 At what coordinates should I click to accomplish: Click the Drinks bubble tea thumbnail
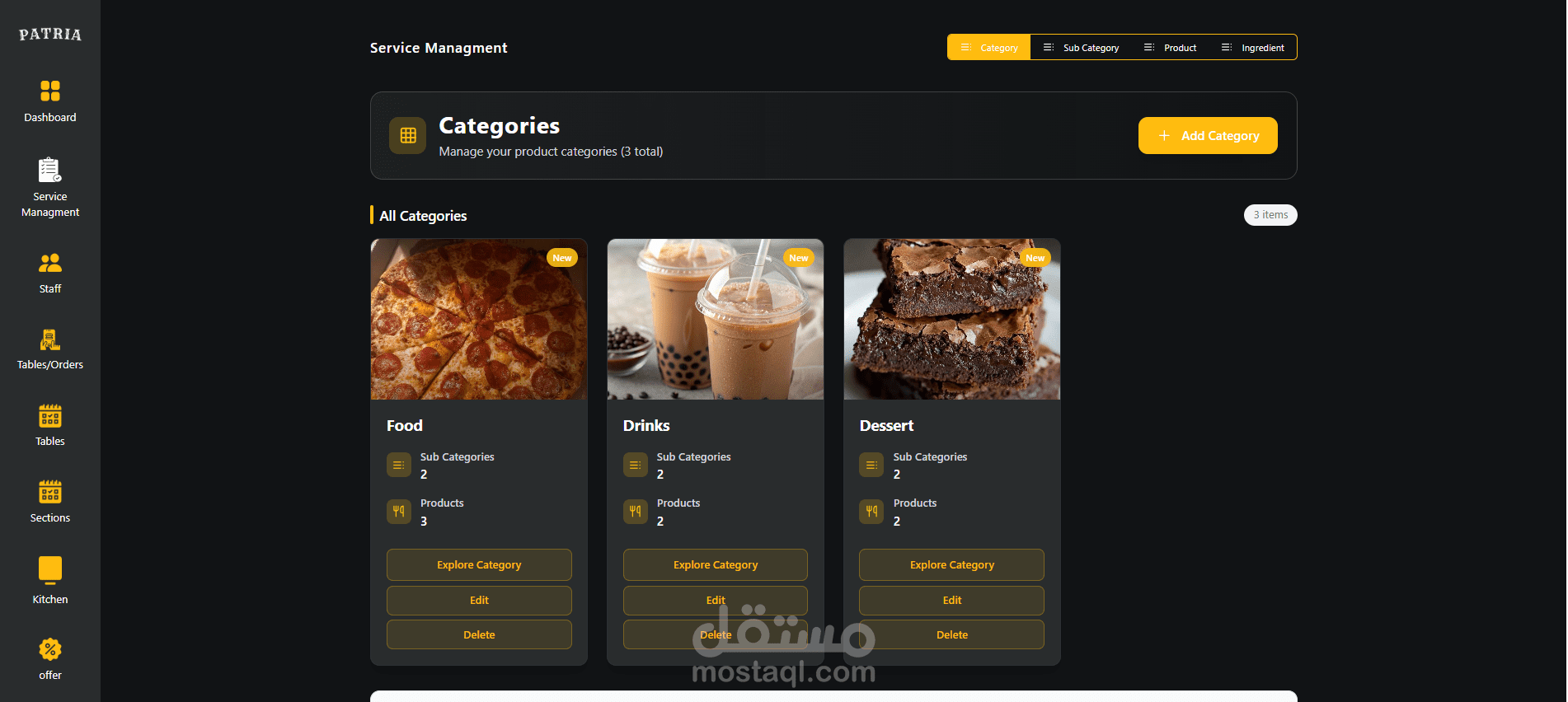(716, 320)
